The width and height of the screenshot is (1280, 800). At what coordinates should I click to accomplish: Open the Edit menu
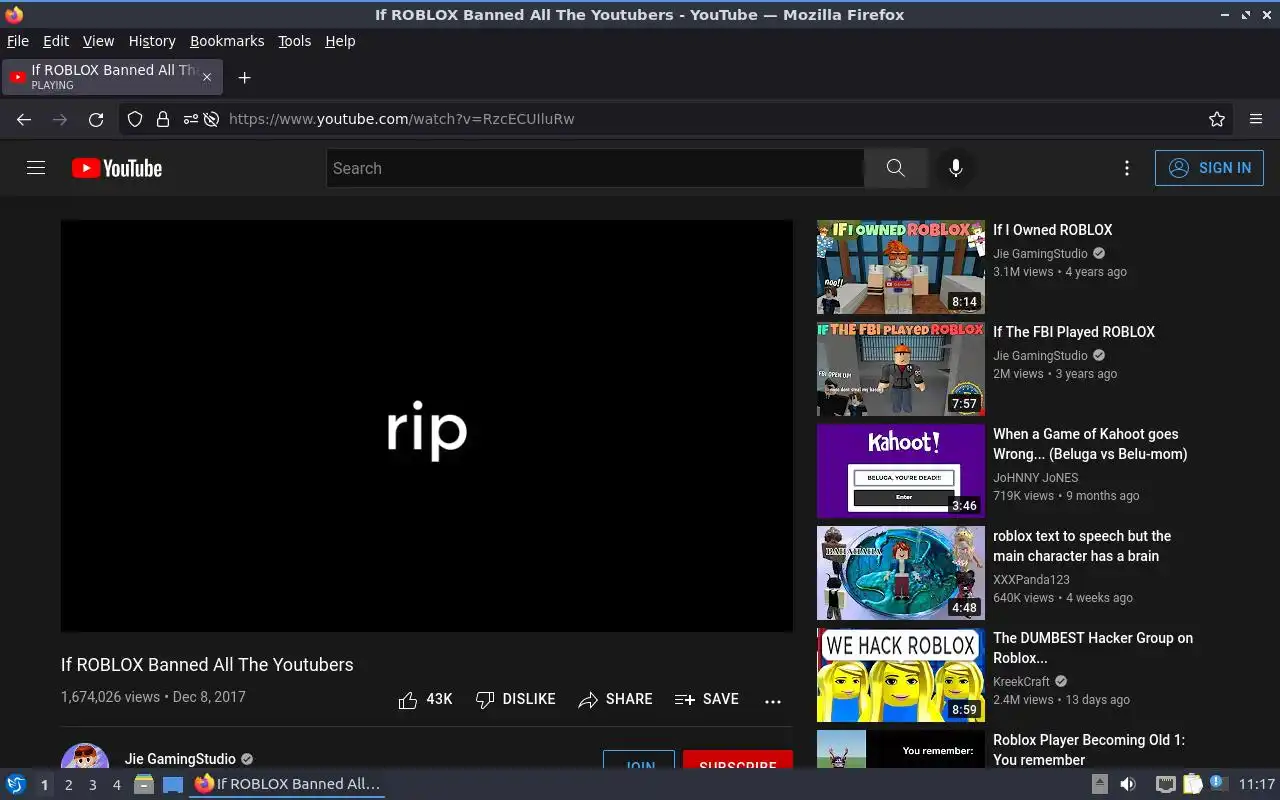pyautogui.click(x=56, y=41)
